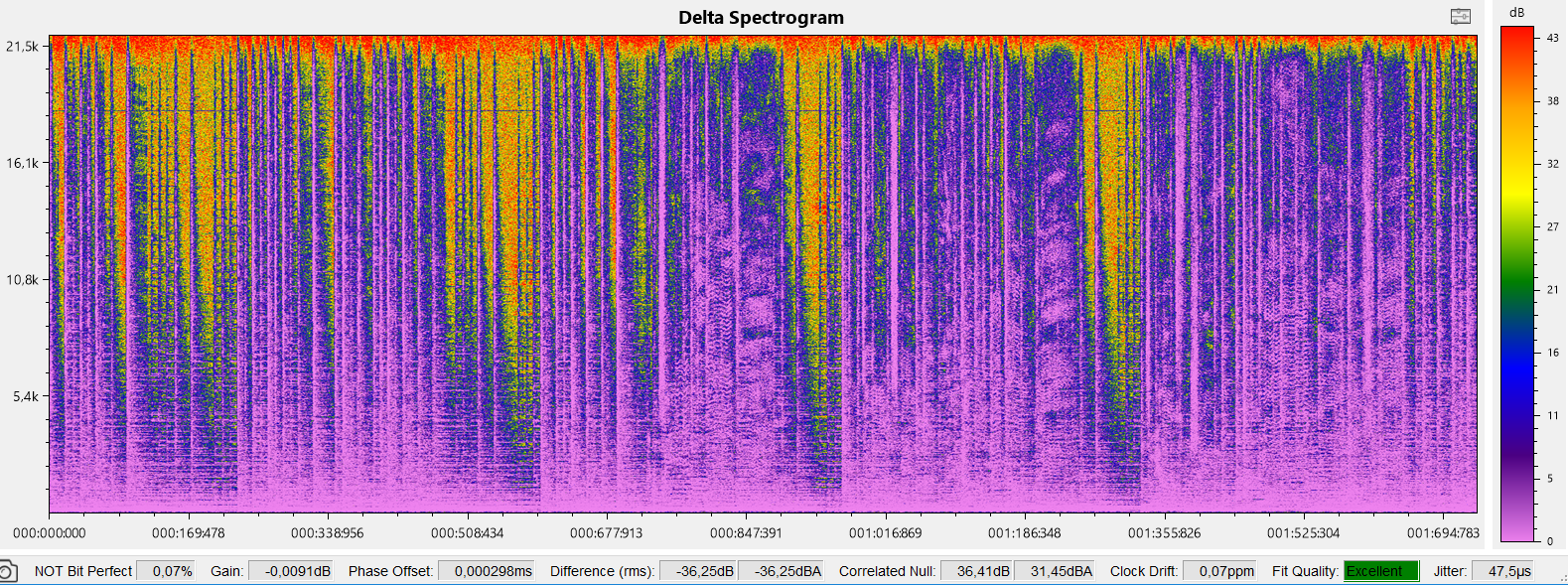Click the 5,4k frequency axis label
This screenshot has height=585, width=1568.
(25, 396)
